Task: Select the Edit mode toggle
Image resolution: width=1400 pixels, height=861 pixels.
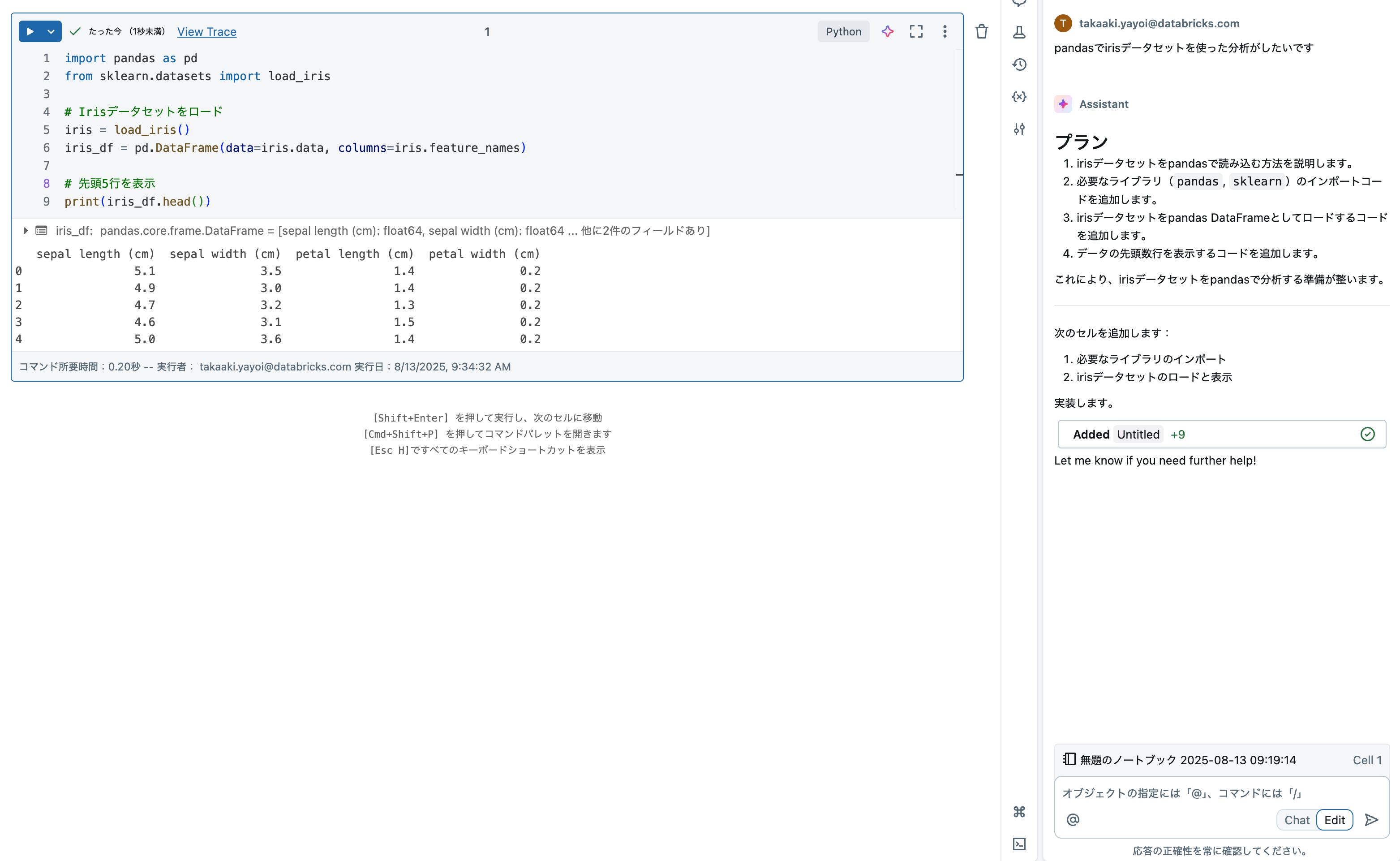Action: [x=1335, y=820]
